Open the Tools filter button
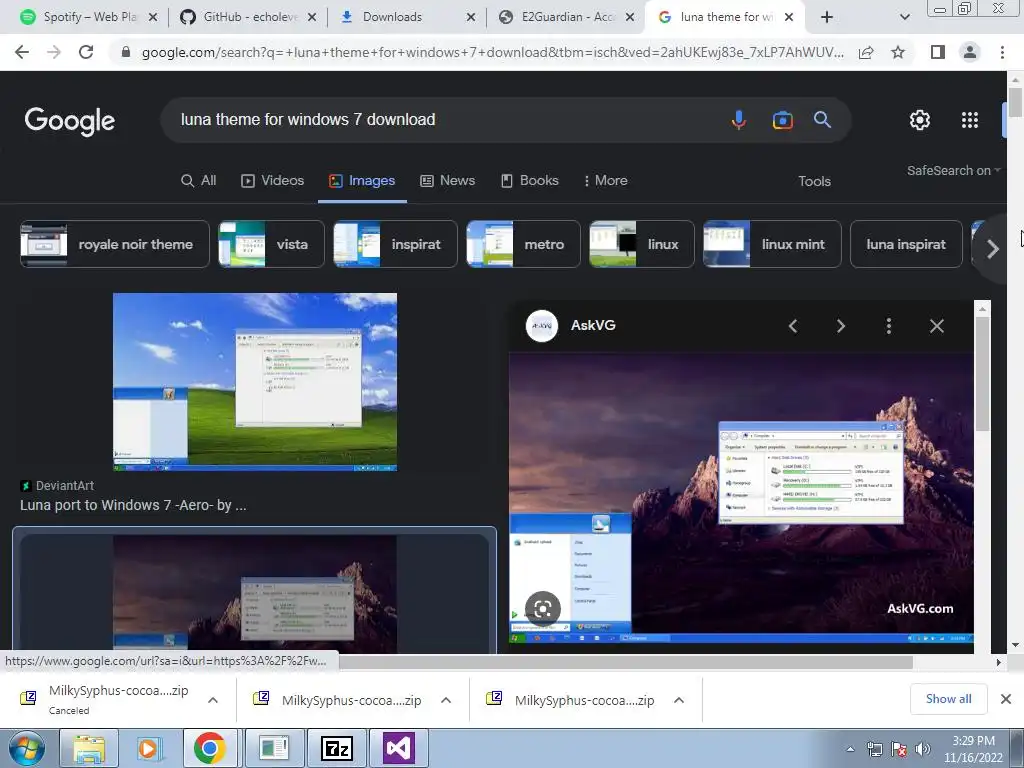 (814, 182)
